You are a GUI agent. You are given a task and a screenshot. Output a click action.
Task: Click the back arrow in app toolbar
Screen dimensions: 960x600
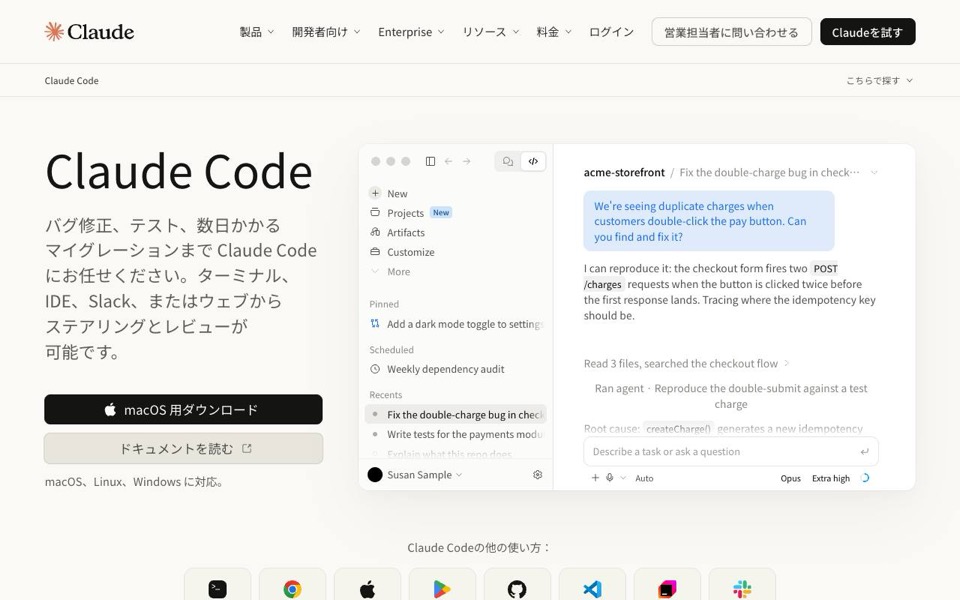point(448,161)
